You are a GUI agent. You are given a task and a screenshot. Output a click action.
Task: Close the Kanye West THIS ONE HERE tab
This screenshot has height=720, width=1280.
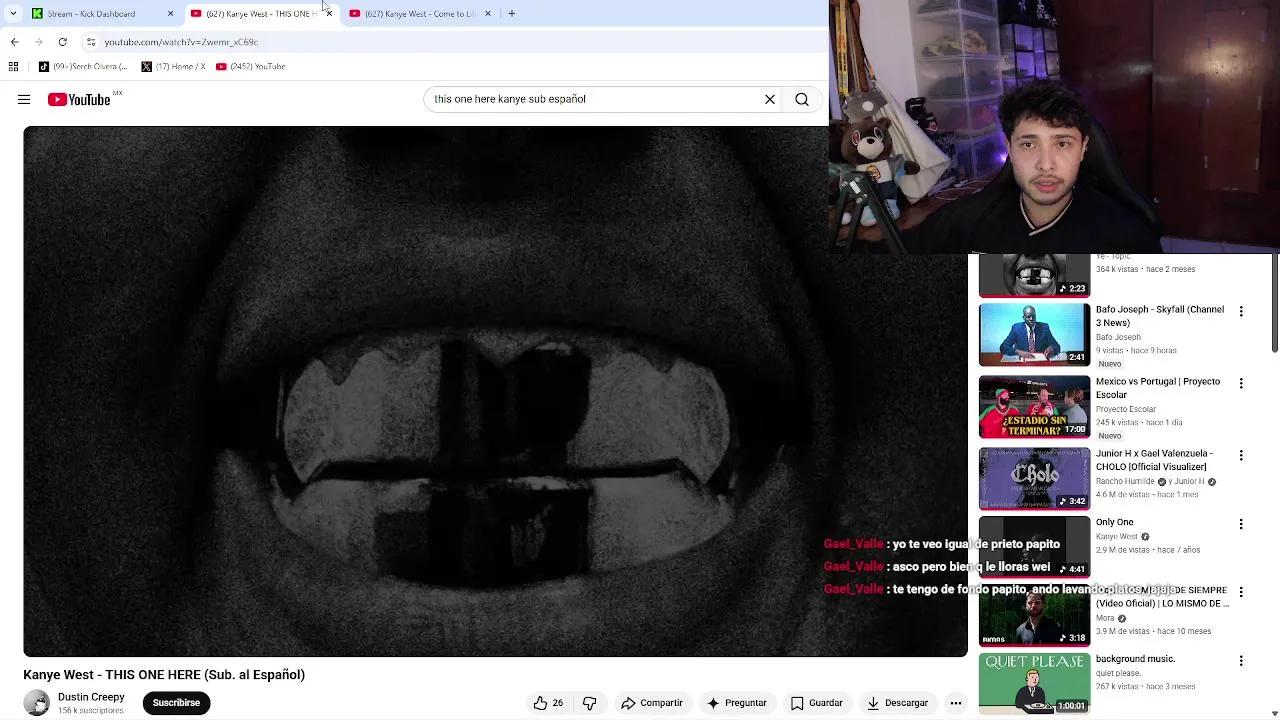coord(328,14)
